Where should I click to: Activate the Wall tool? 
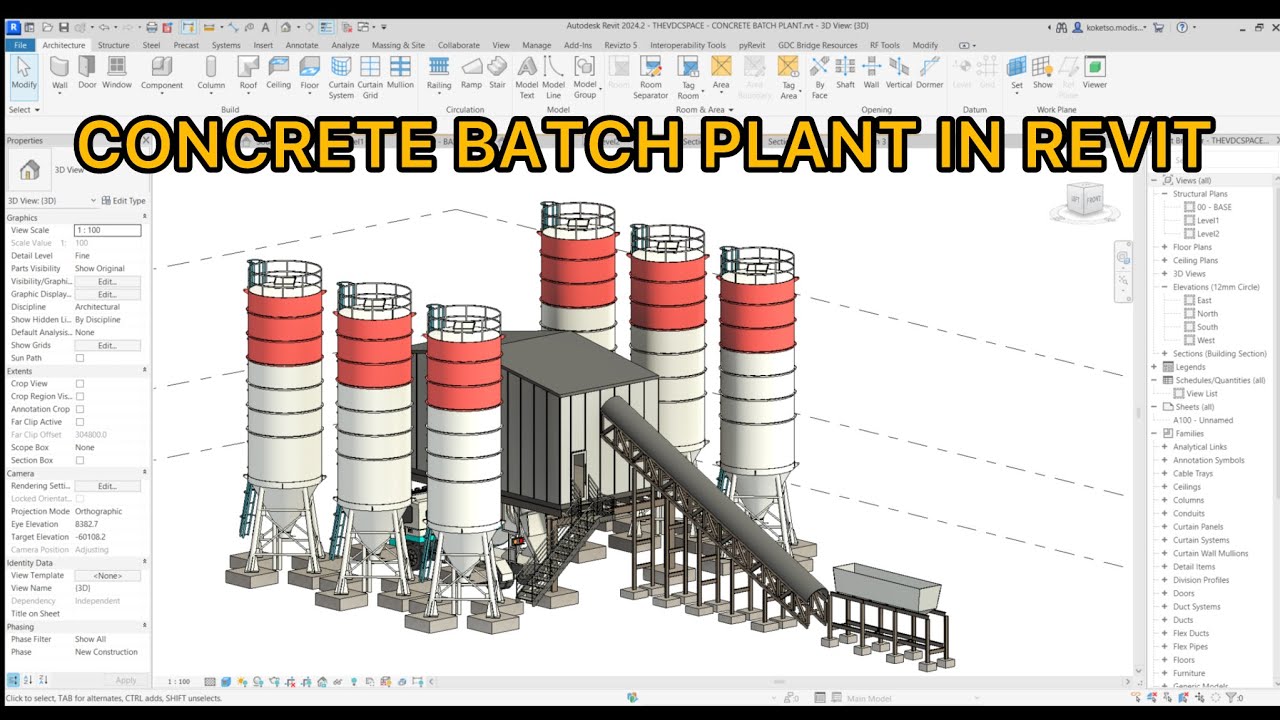pyautogui.click(x=60, y=73)
